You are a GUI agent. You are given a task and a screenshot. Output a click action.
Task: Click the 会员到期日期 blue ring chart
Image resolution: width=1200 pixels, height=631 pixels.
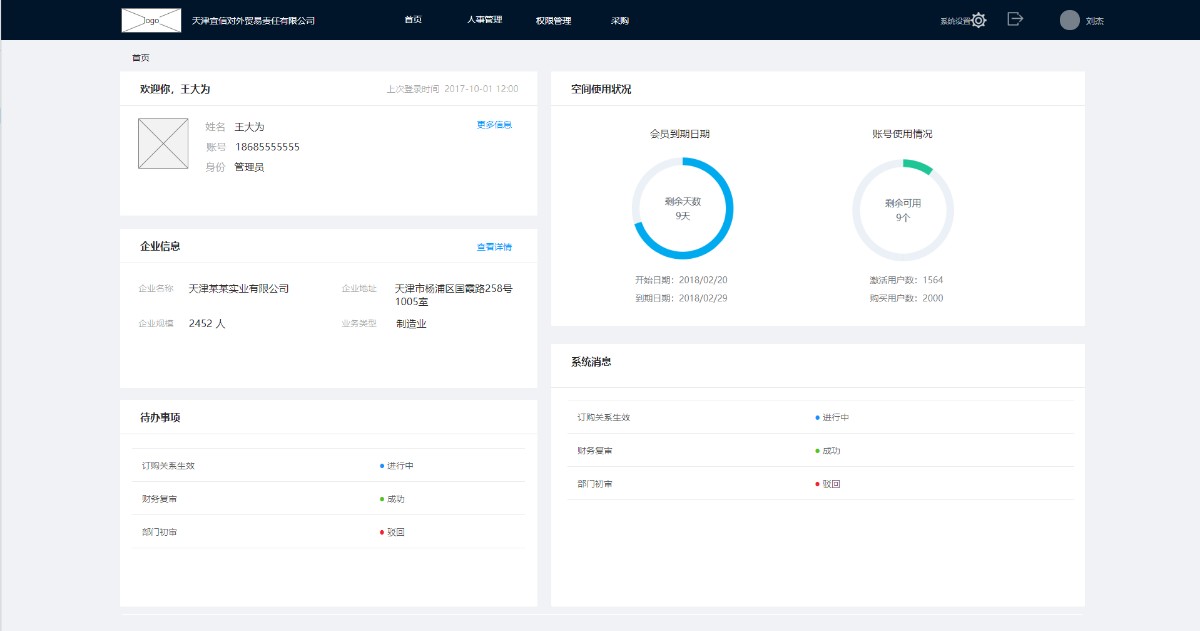coord(683,208)
